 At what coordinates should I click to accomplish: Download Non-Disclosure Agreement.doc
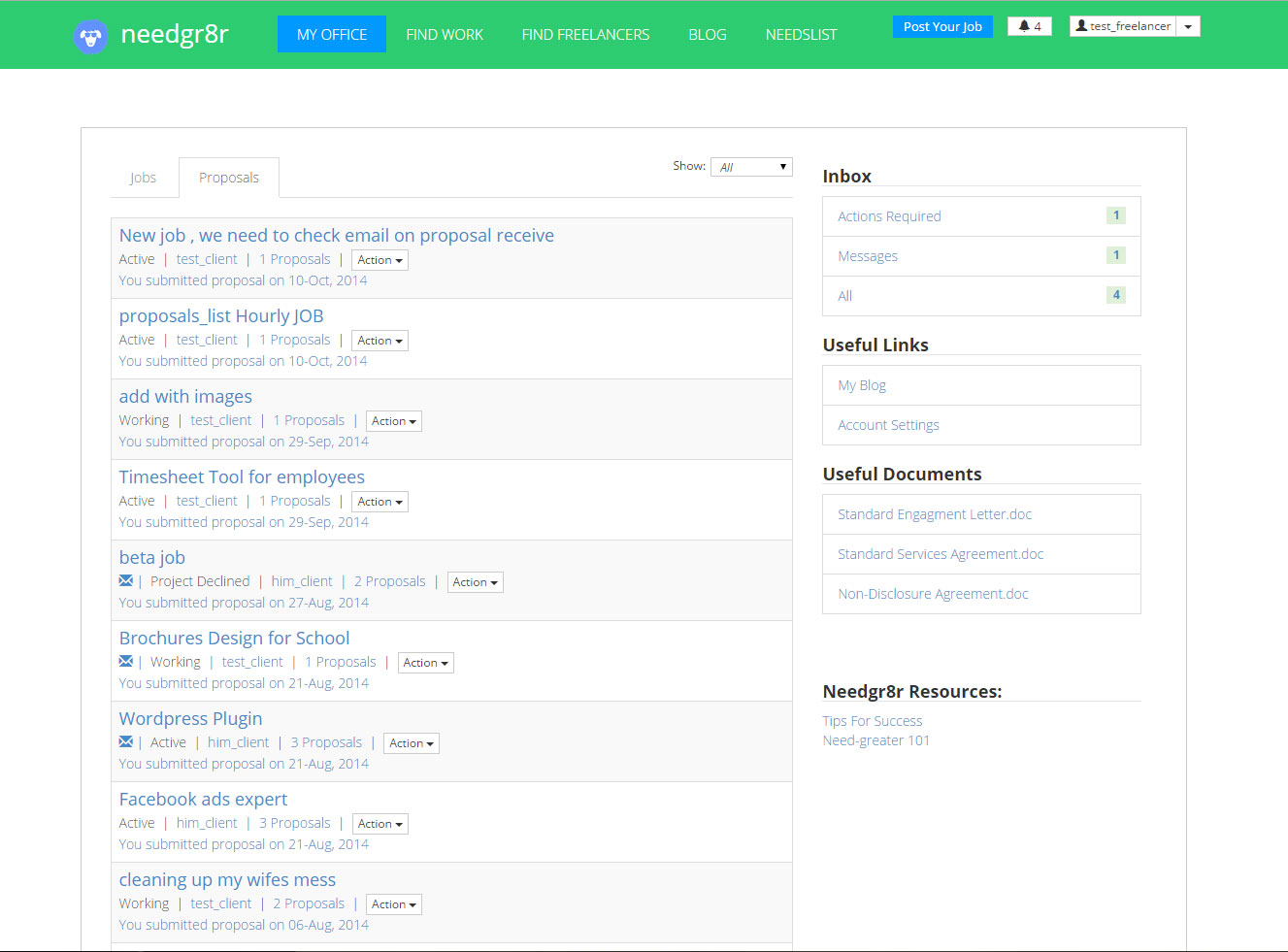933,594
